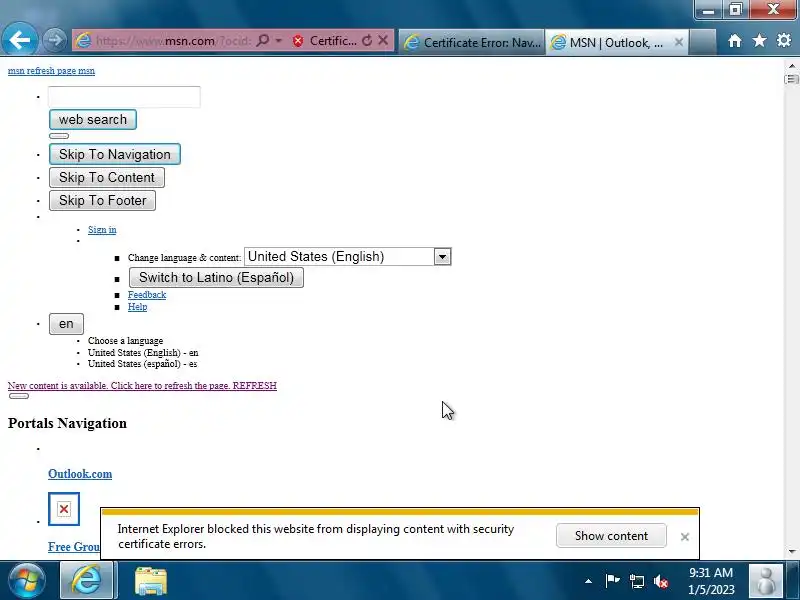Image resolution: width=800 pixels, height=600 pixels.
Task: Open a new blank tab
Action: coord(703,42)
